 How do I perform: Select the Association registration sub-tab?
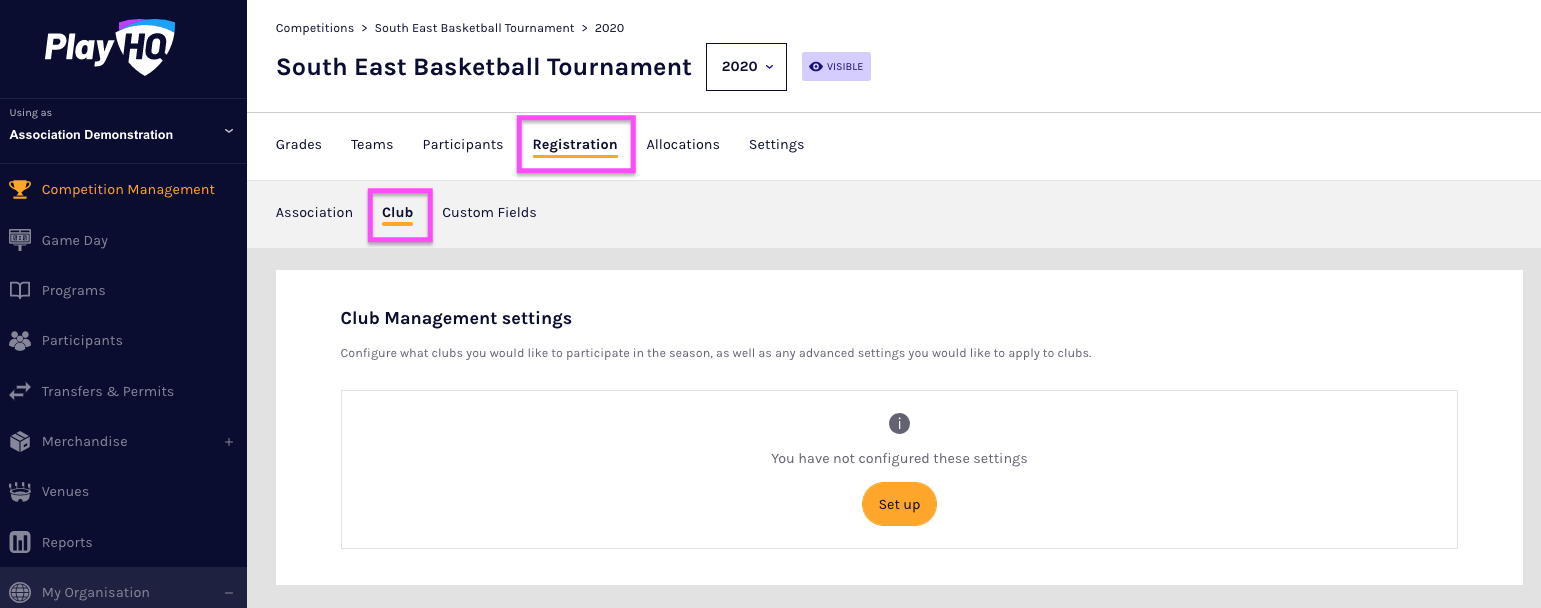(x=314, y=212)
